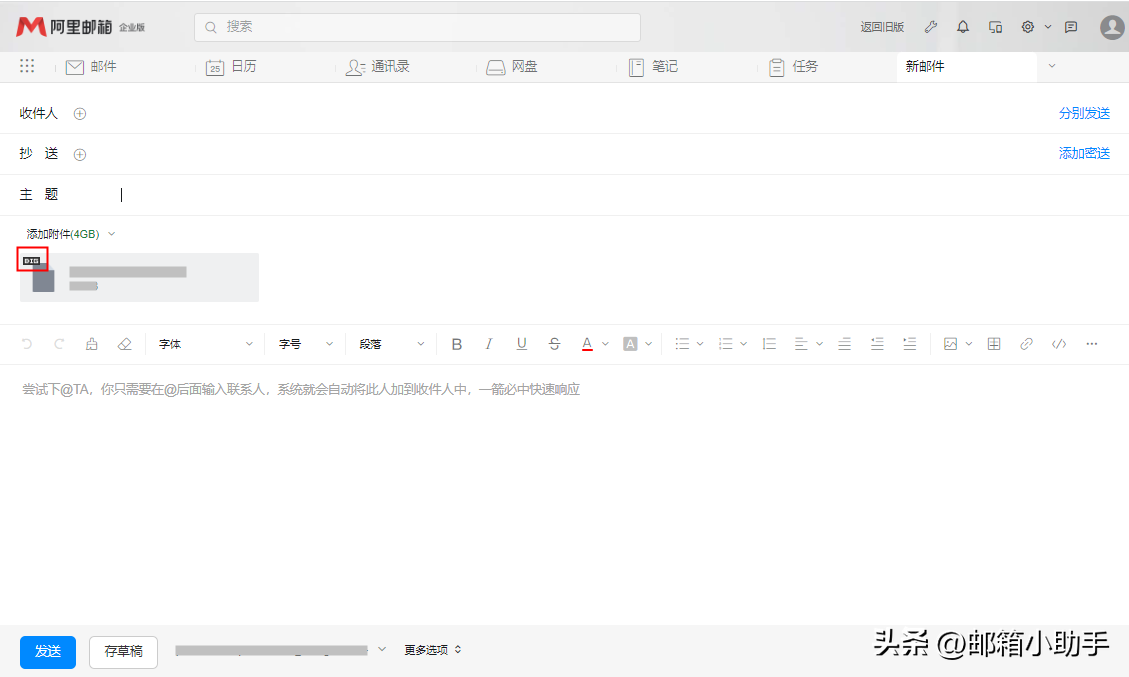Image resolution: width=1129 pixels, height=677 pixels.
Task: Click the eraser clear formatting icon
Action: pyautogui.click(x=125, y=344)
